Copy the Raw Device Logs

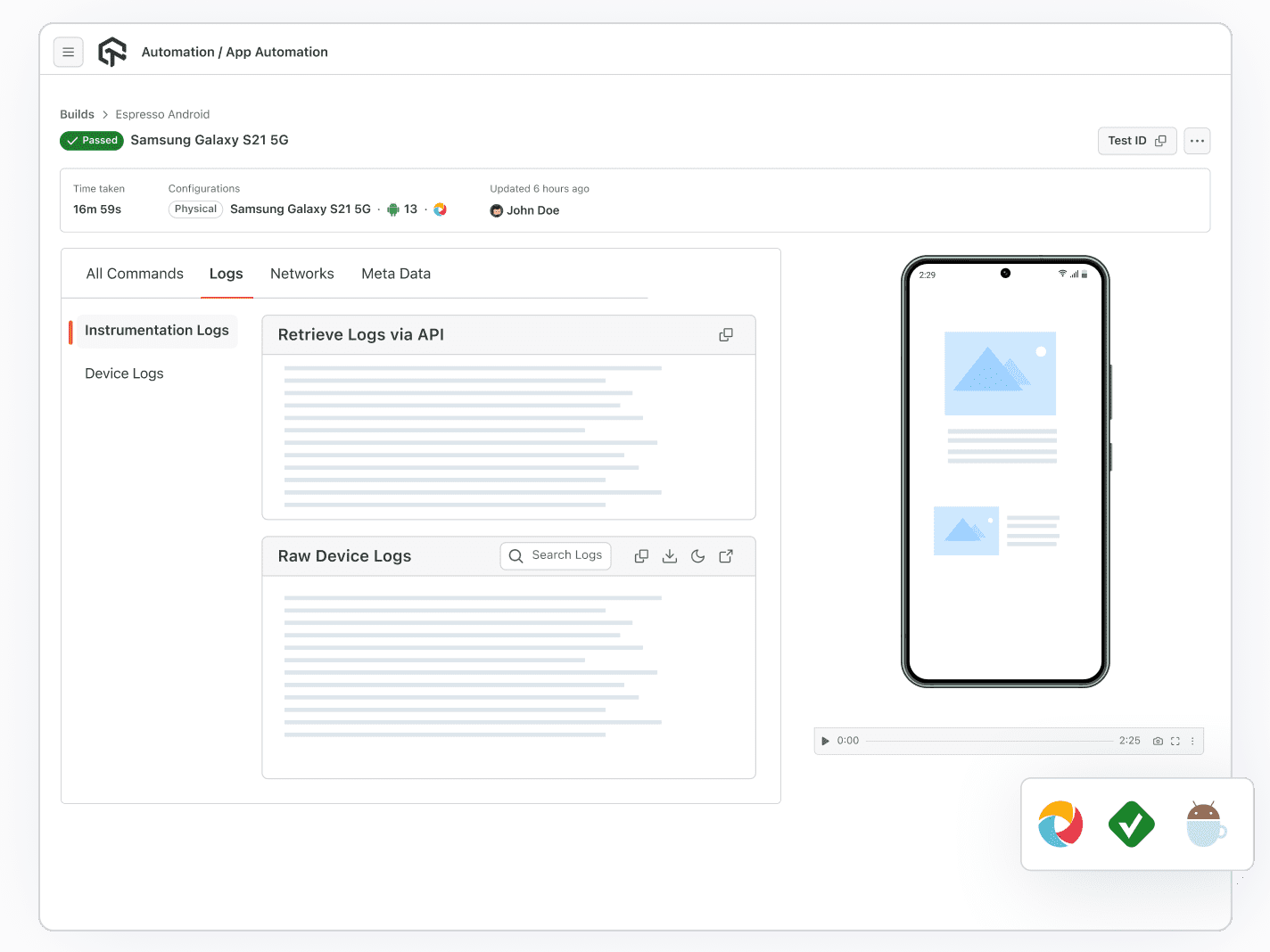pyautogui.click(x=641, y=556)
